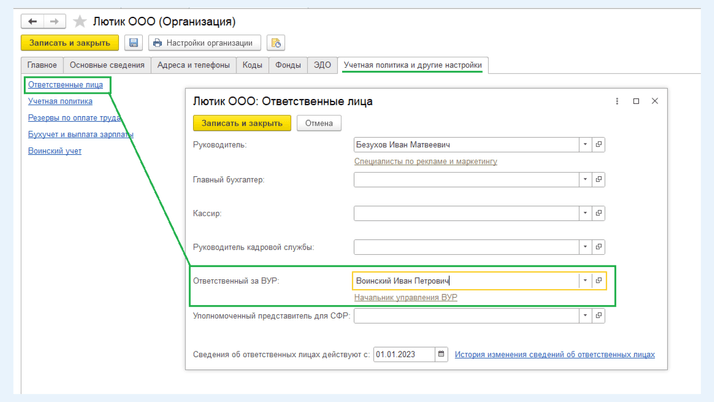Click the back navigation arrow
Screen dimensions: 714x402
32,21
